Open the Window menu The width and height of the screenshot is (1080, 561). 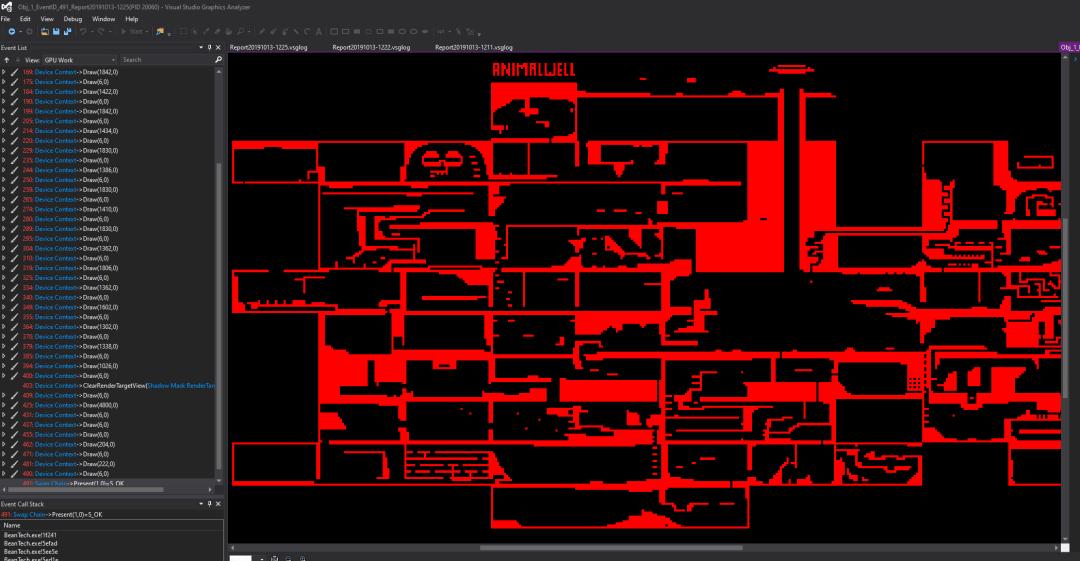pyautogui.click(x=103, y=19)
